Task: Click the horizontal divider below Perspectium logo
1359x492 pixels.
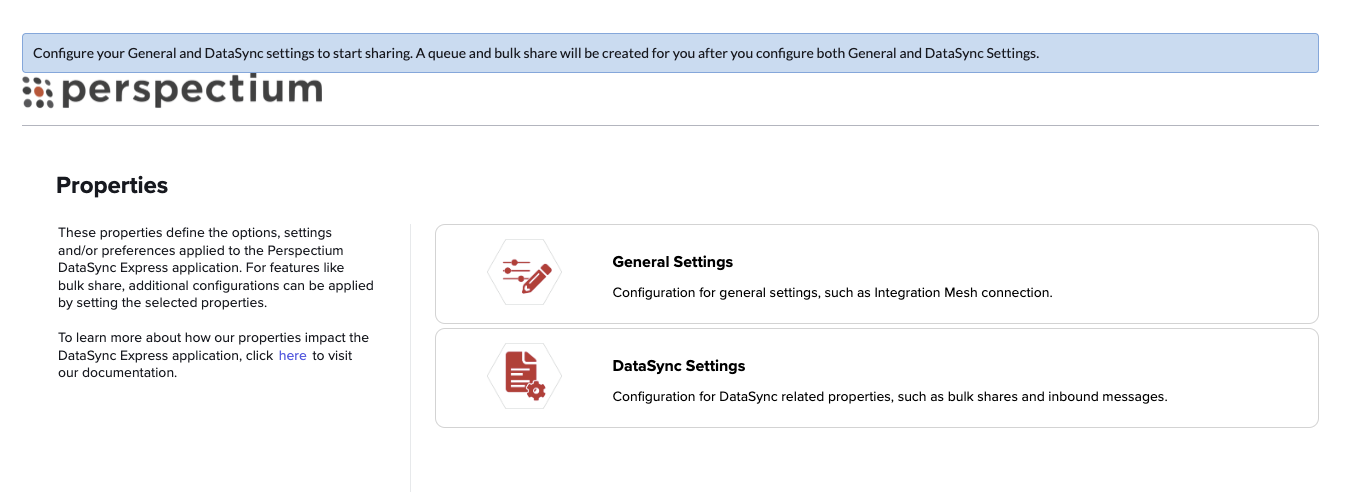Action: pos(670,126)
